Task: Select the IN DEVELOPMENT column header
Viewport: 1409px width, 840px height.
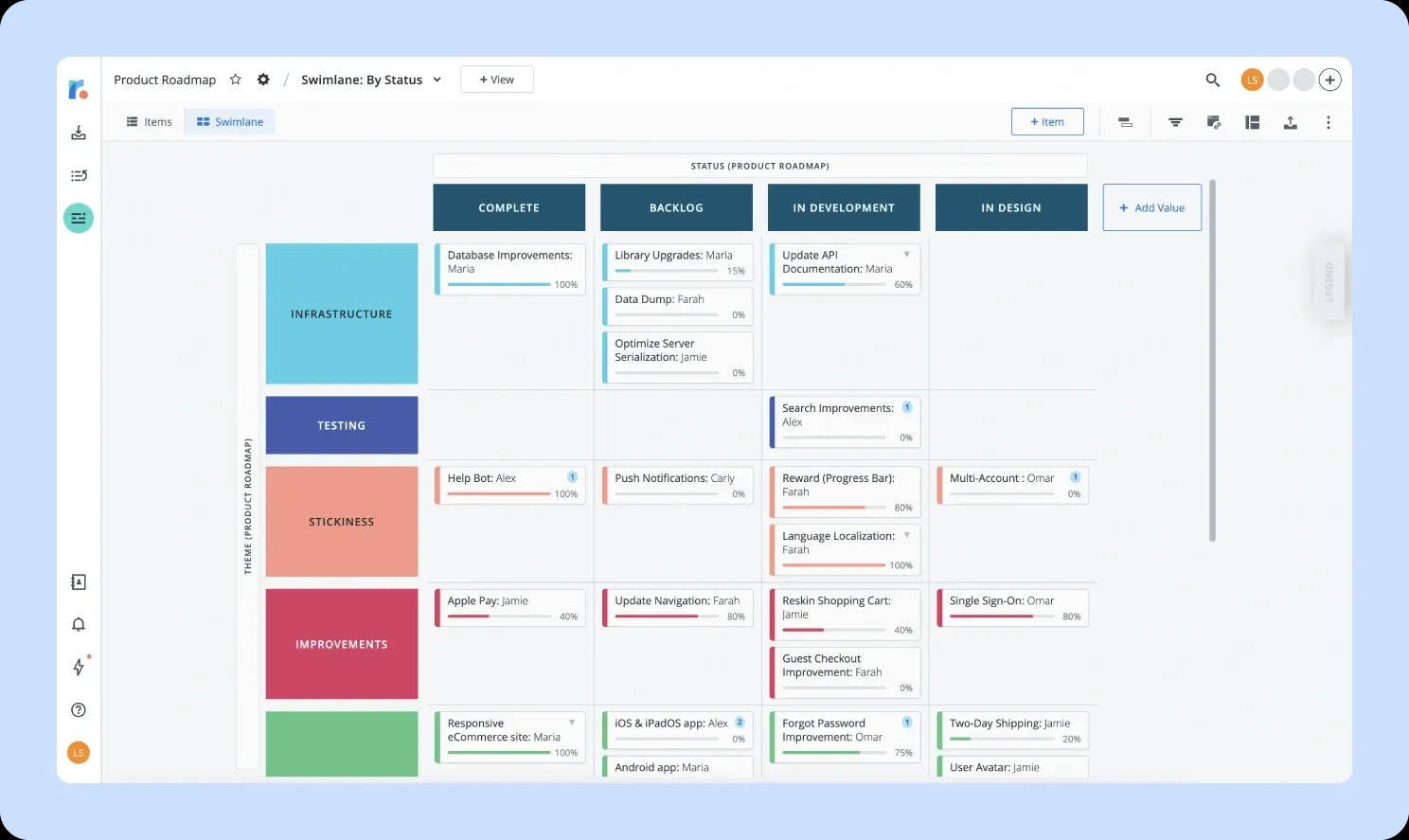Action: point(844,207)
